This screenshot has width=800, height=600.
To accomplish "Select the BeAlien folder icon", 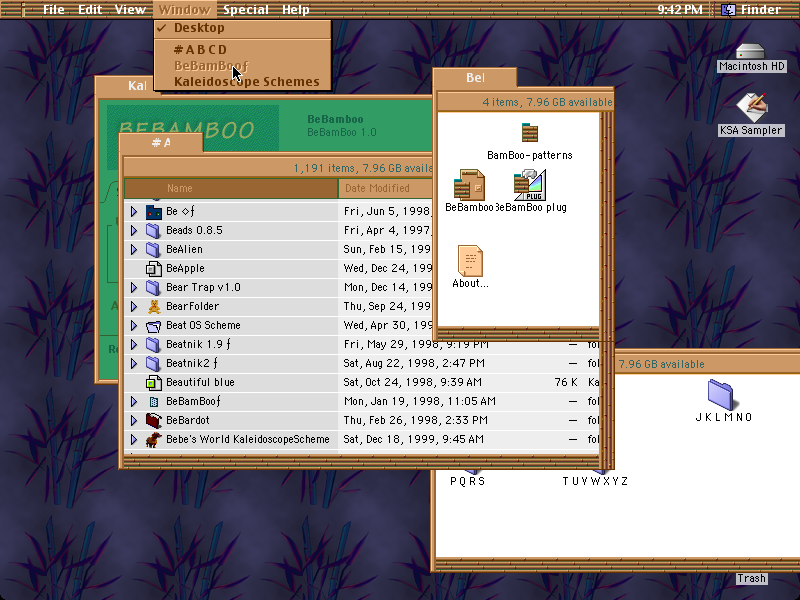I will [154, 249].
